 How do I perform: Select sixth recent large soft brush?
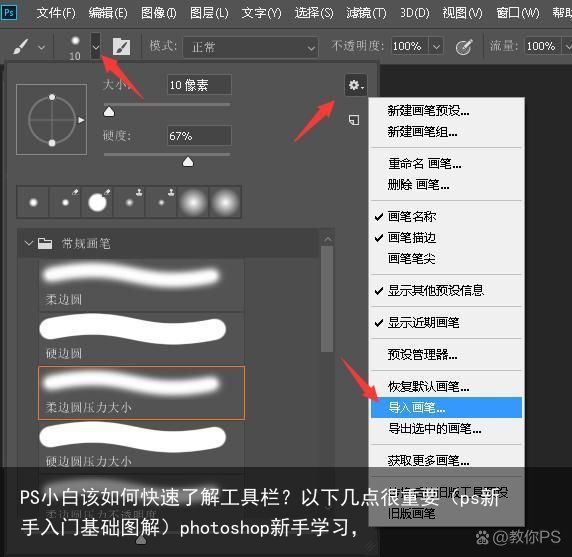pyautogui.click(x=193, y=202)
